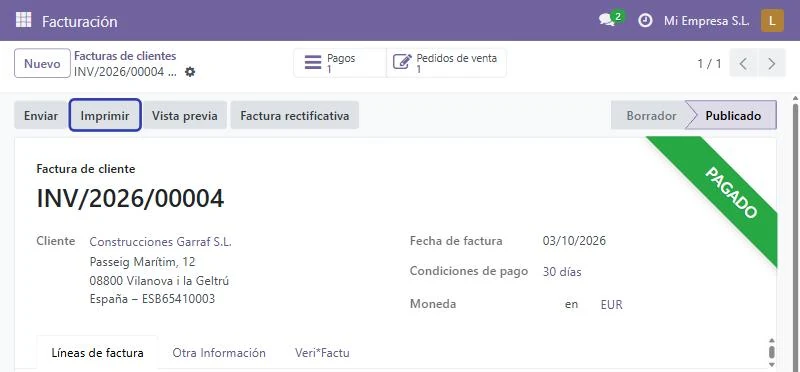
Task: Open the Facturación app title menu
Action: [80, 21]
